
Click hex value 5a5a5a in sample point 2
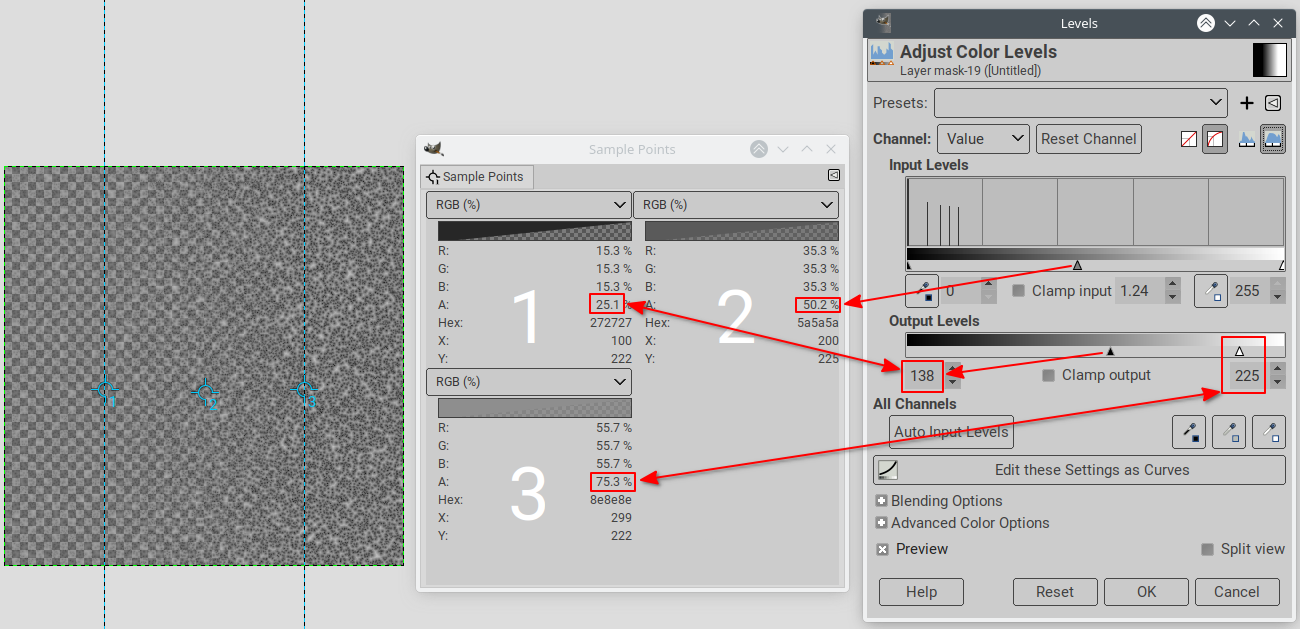[x=817, y=323]
